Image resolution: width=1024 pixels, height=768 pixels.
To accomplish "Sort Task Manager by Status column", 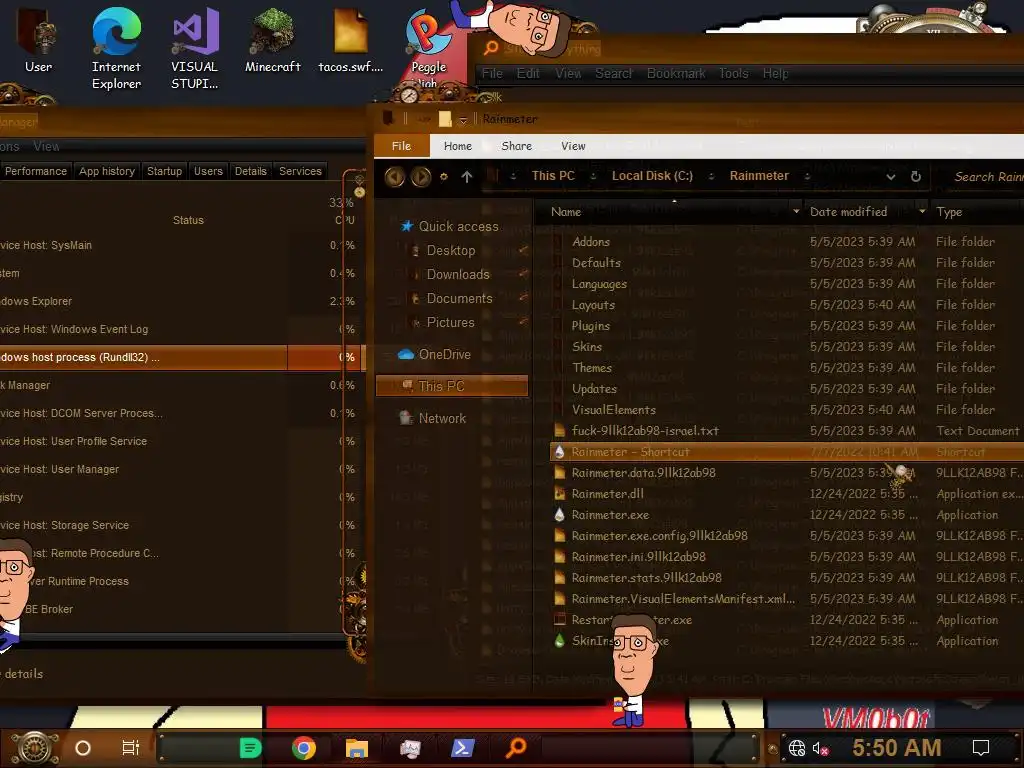I will pyautogui.click(x=188, y=220).
